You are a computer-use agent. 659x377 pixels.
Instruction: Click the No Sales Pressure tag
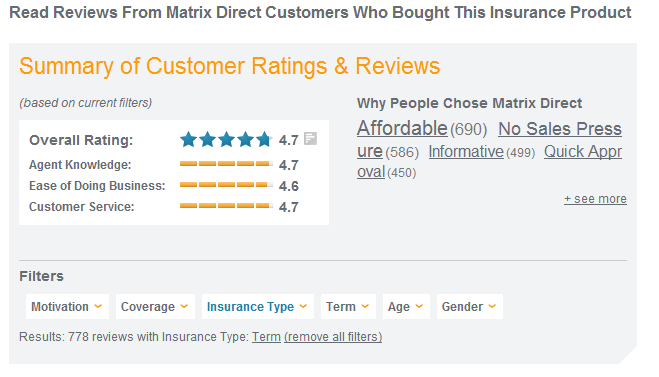(x=560, y=129)
